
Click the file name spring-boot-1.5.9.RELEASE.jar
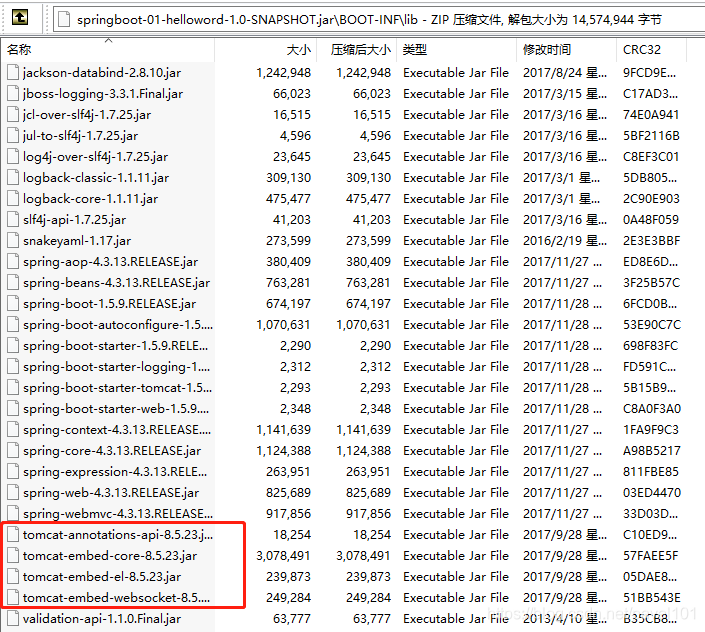[109, 304]
